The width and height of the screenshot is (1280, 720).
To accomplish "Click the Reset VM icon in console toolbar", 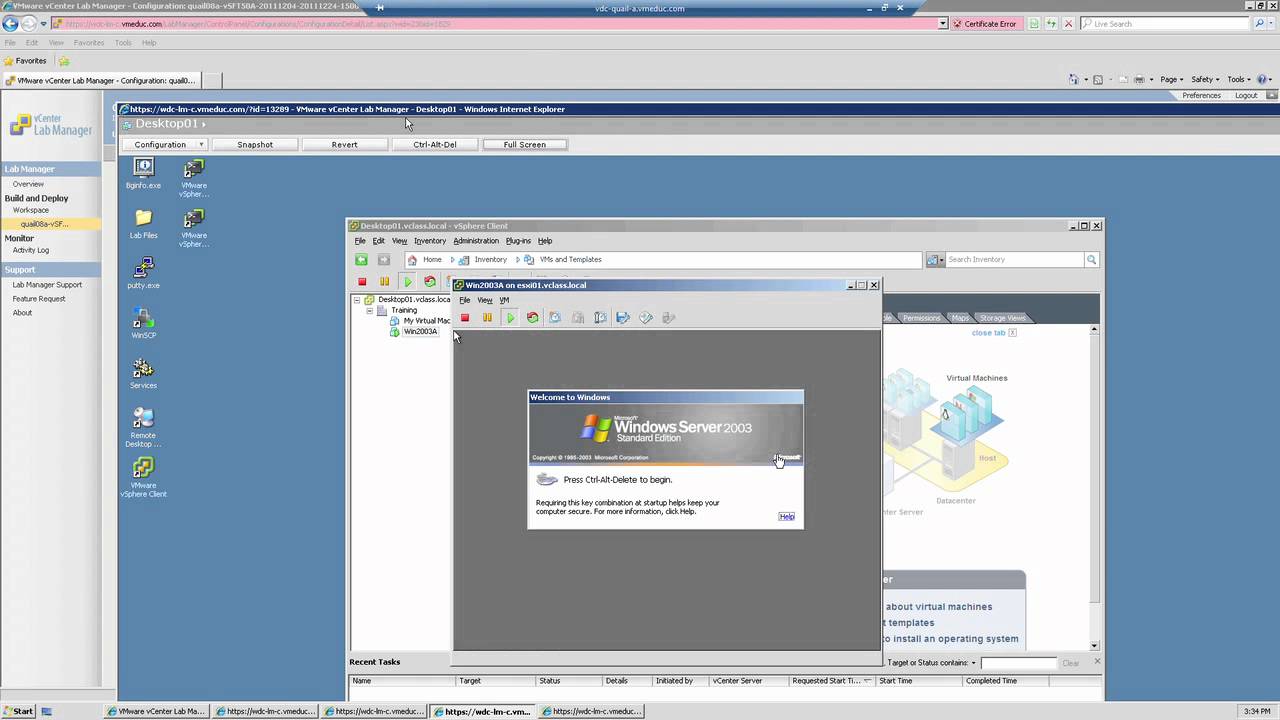I will click(532, 318).
